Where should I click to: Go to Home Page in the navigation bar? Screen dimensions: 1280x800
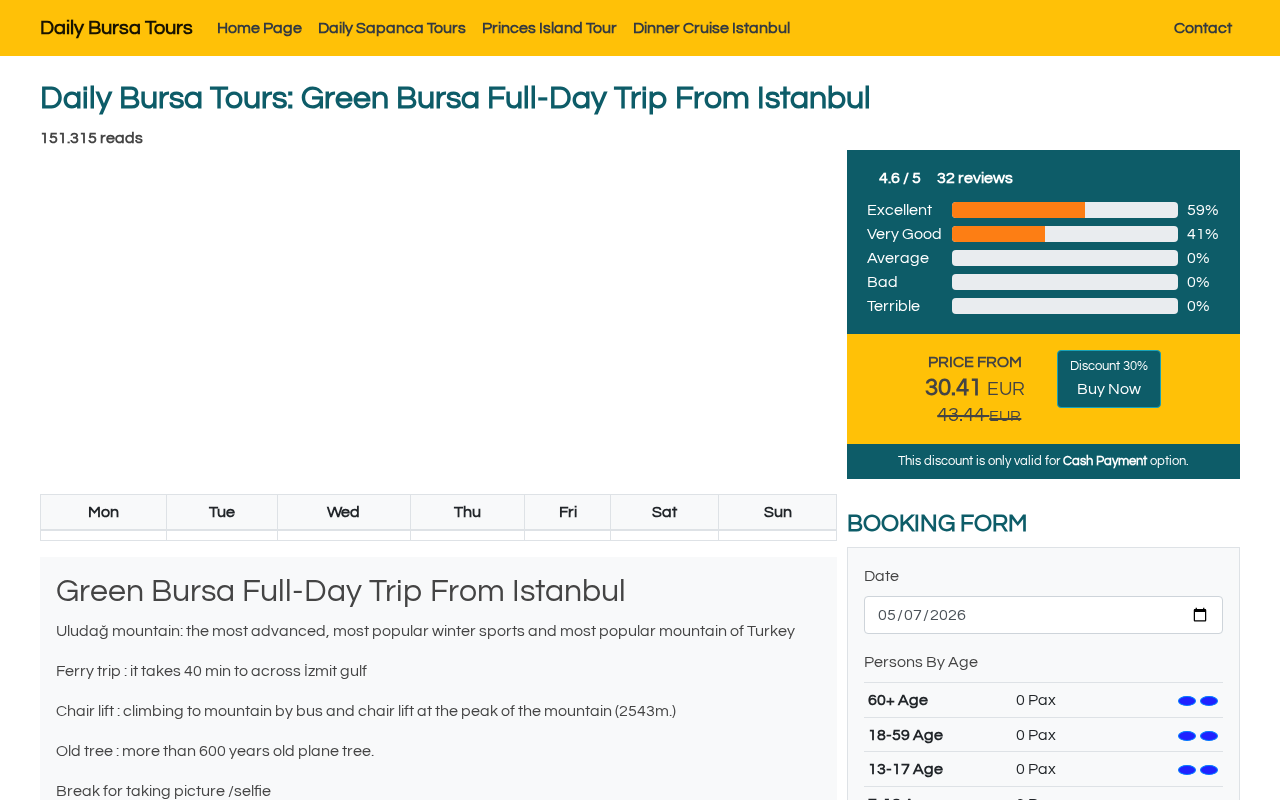click(259, 28)
